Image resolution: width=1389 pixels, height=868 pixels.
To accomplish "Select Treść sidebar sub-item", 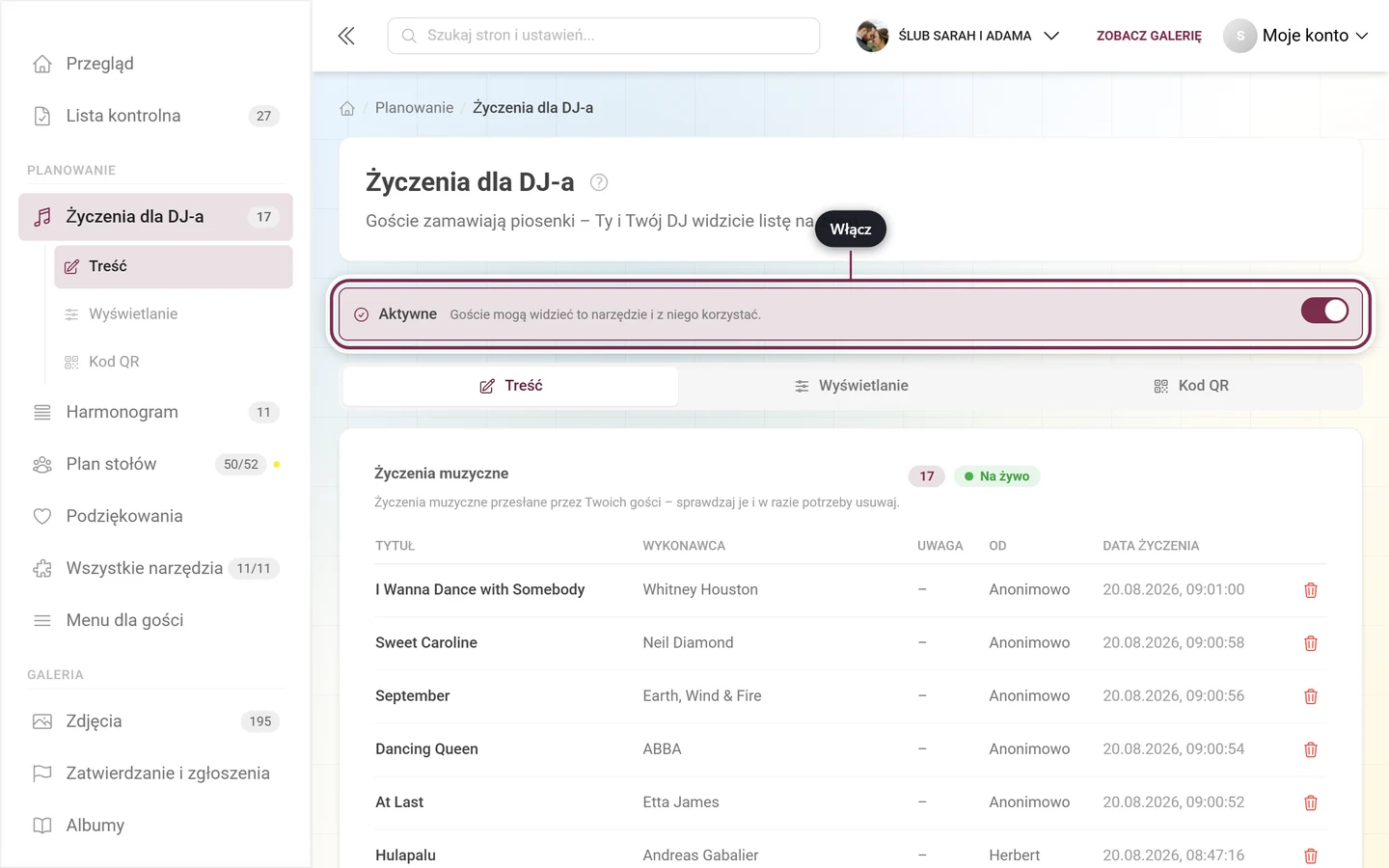I will point(174,266).
